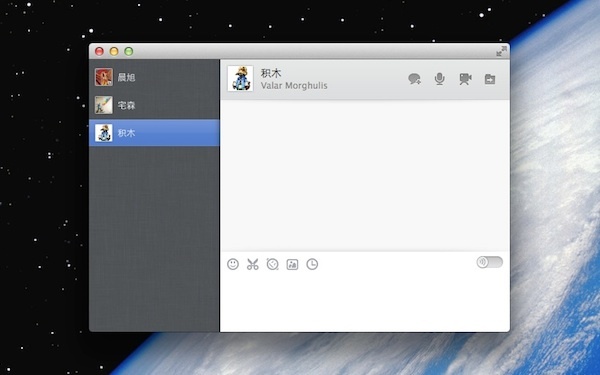Select the contact 晨旭 in sidebar

[154, 77]
